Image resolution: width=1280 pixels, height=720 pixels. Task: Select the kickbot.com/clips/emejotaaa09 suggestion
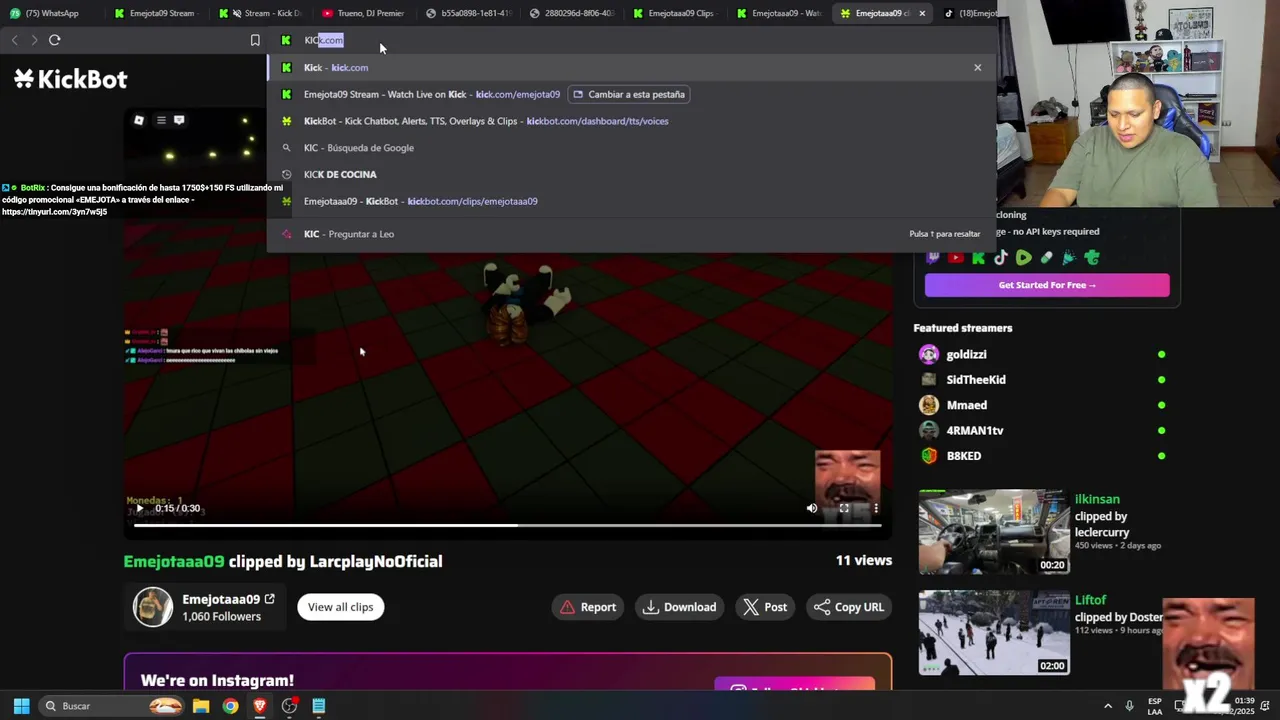(x=631, y=201)
